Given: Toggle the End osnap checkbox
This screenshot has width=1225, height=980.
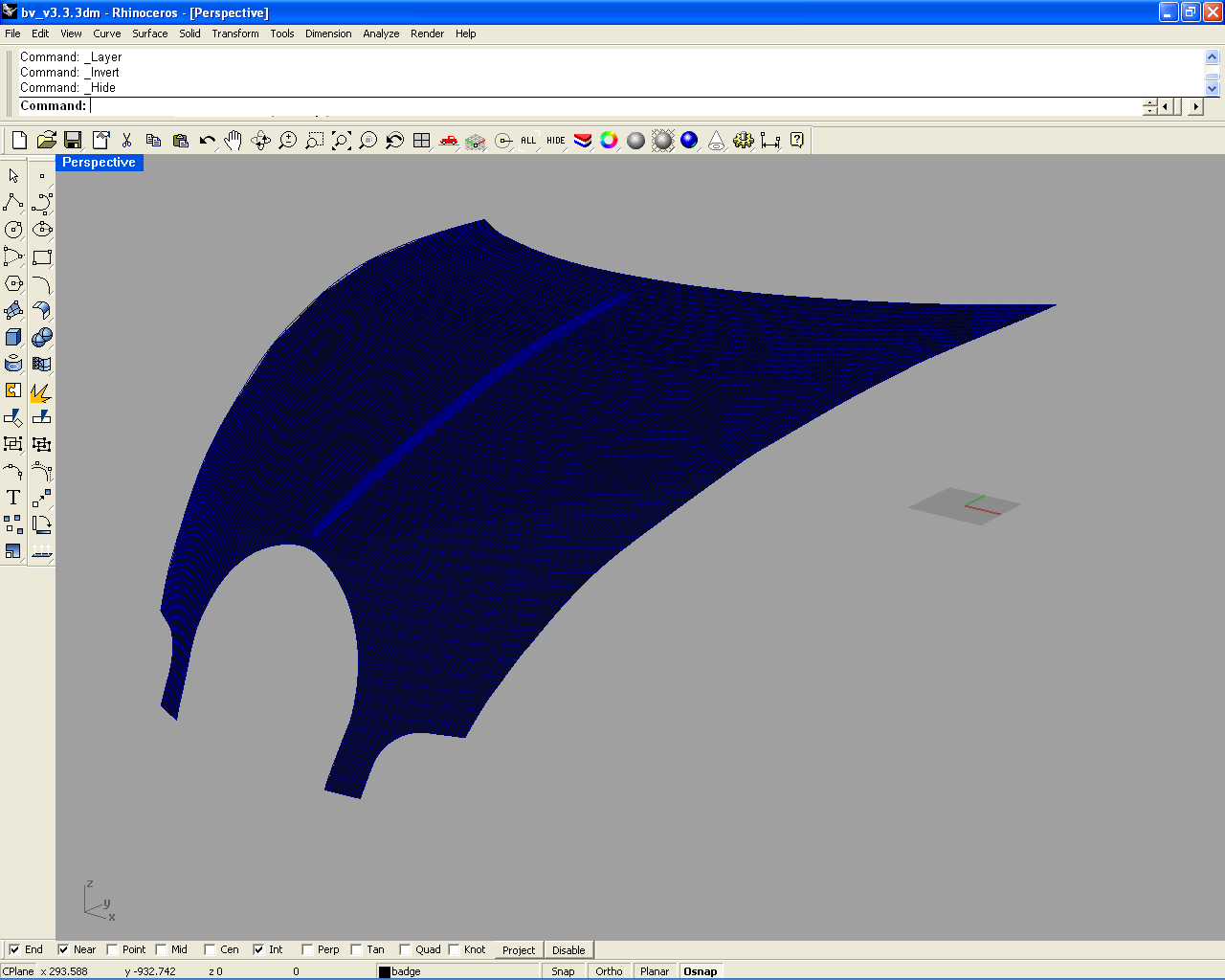Looking at the screenshot, I should point(14,949).
